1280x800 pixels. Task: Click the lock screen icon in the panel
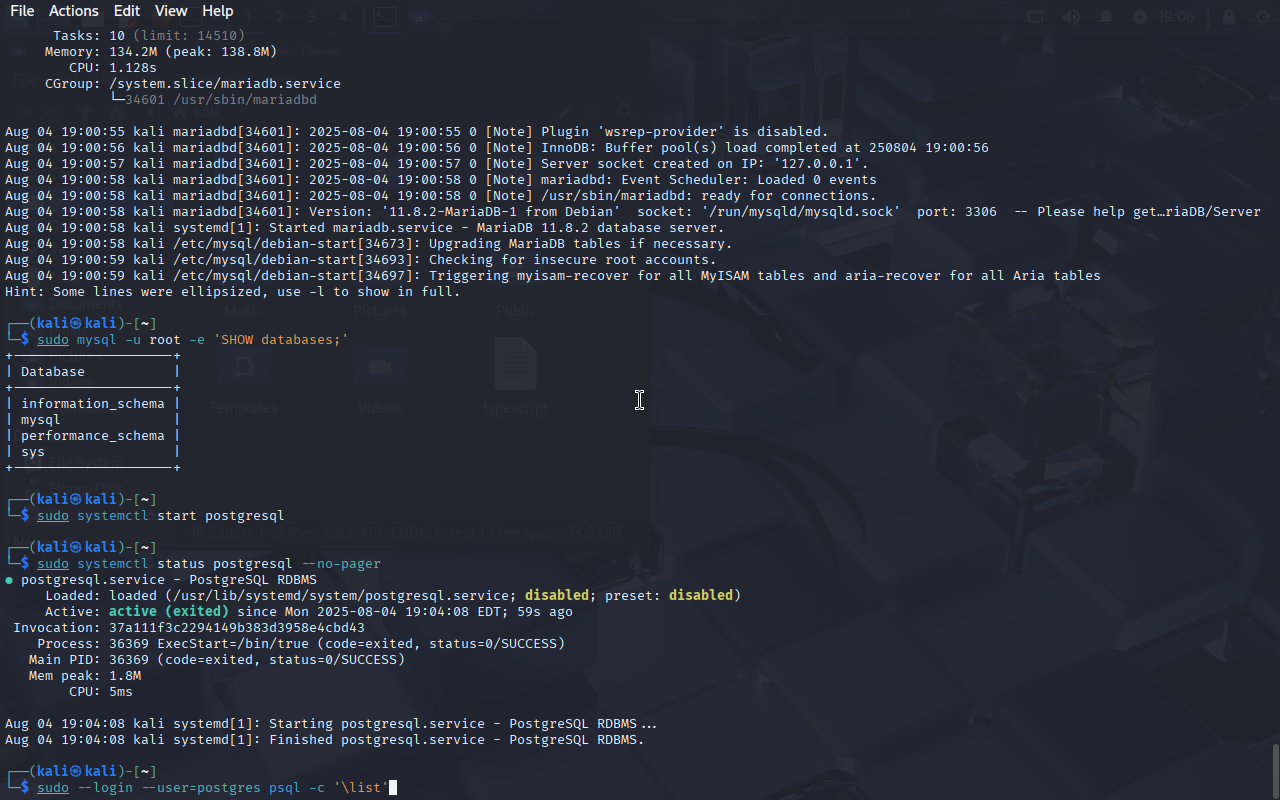tap(1228, 17)
